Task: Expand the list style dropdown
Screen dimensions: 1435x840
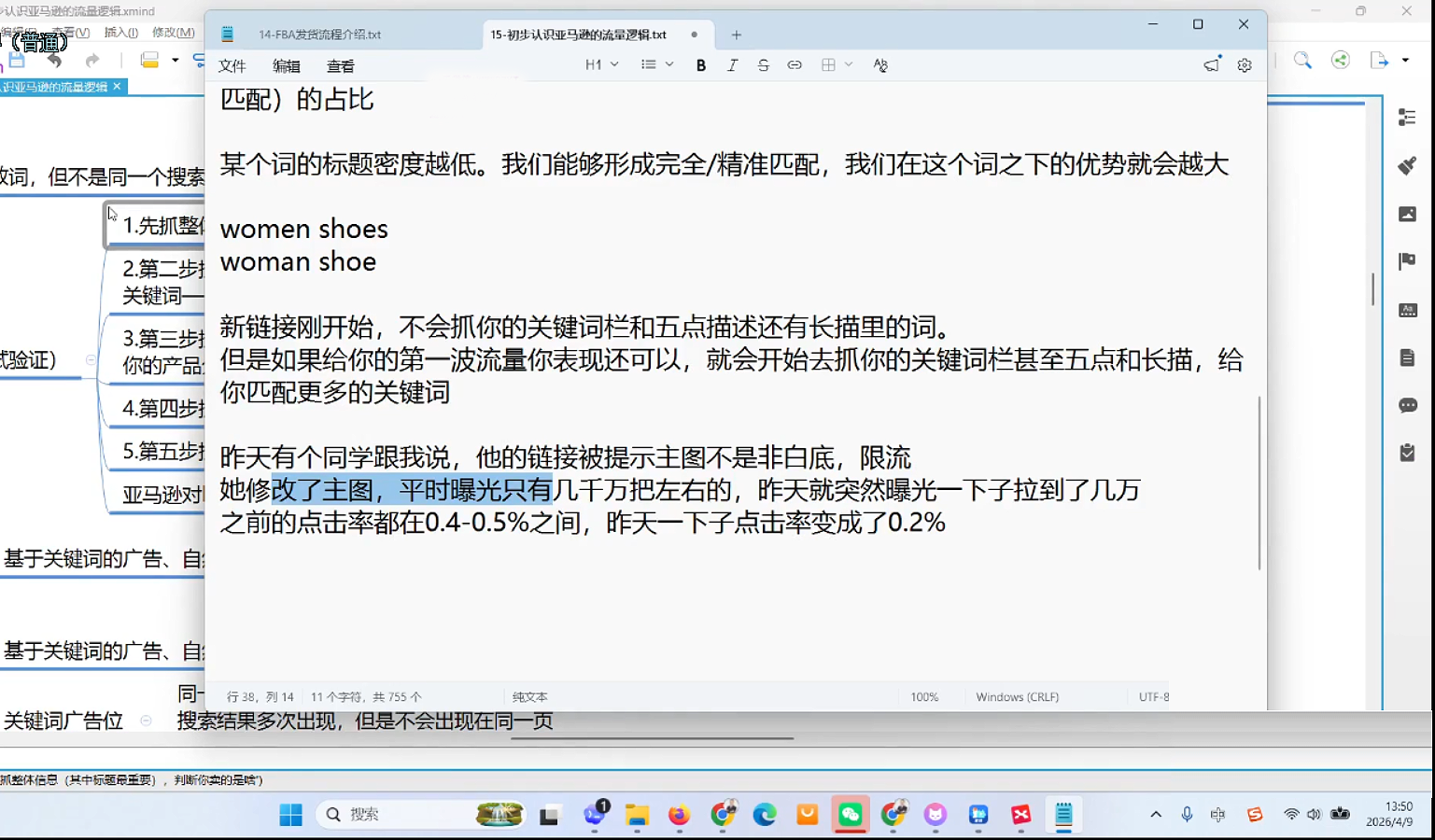Action: coord(656,65)
